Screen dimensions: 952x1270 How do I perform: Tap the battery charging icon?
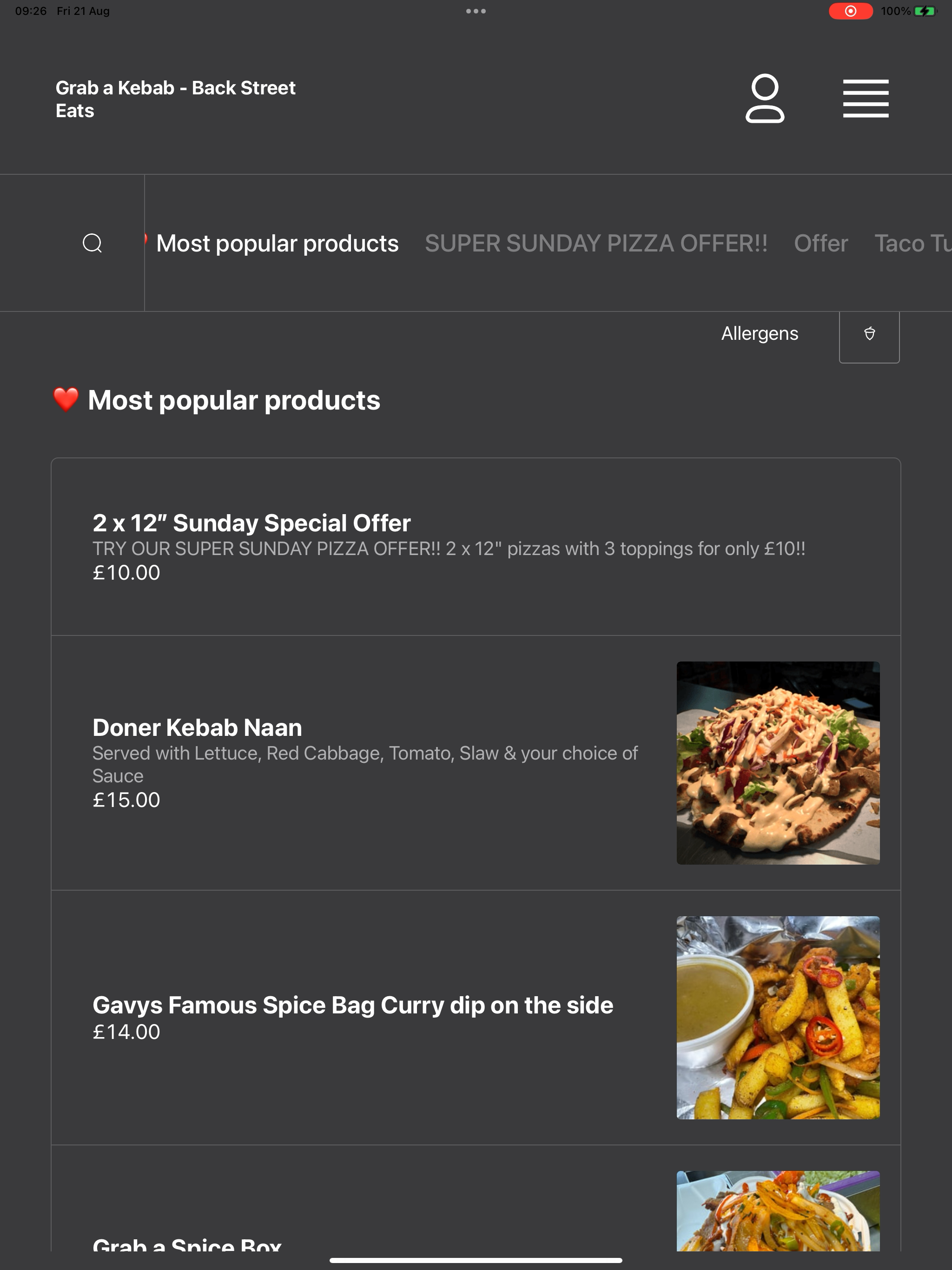tap(925, 11)
